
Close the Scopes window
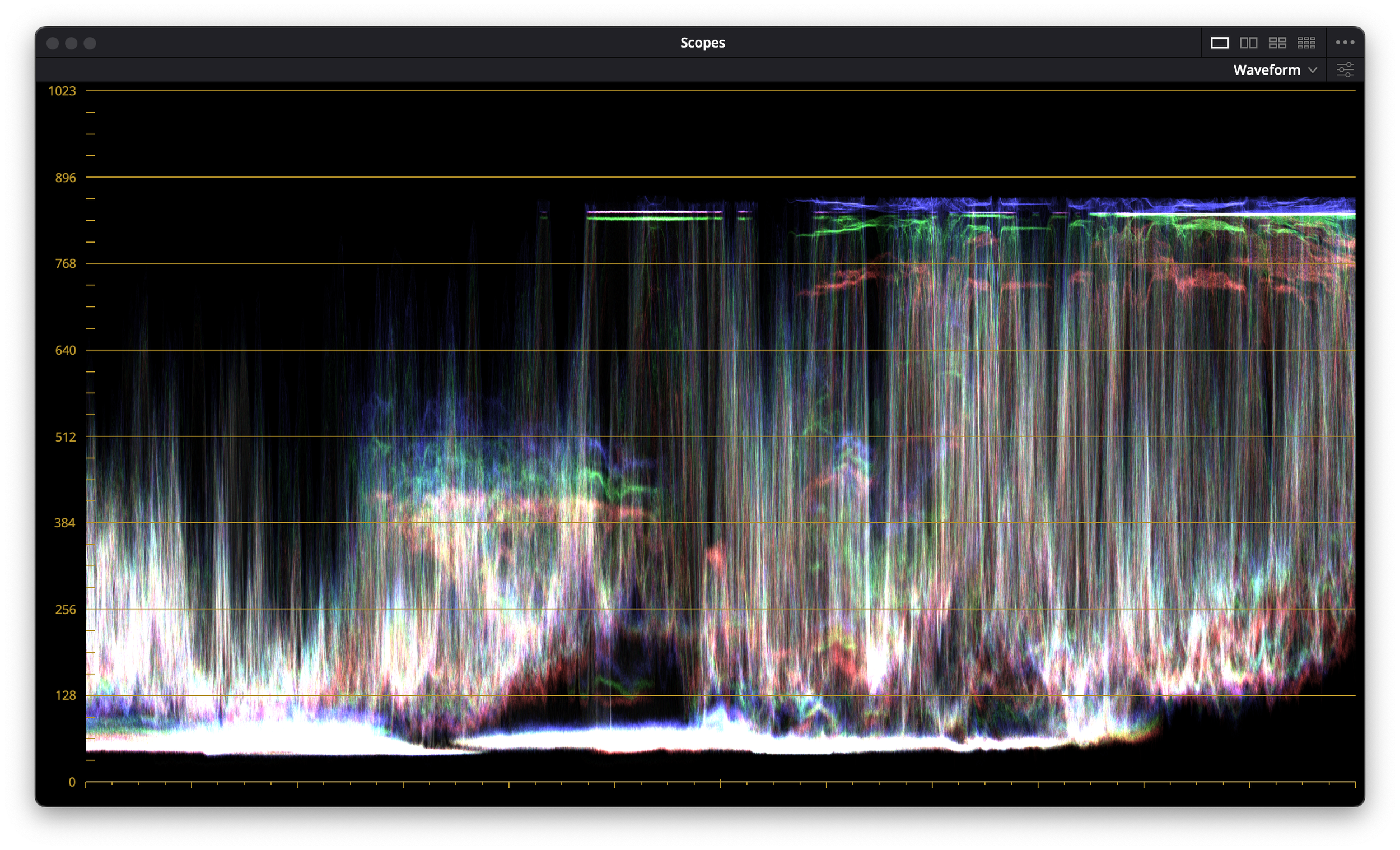click(x=52, y=43)
